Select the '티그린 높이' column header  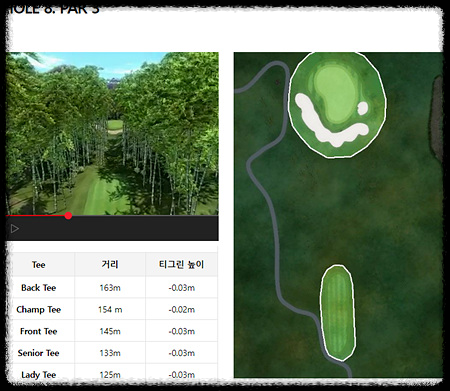pyautogui.click(x=181, y=265)
